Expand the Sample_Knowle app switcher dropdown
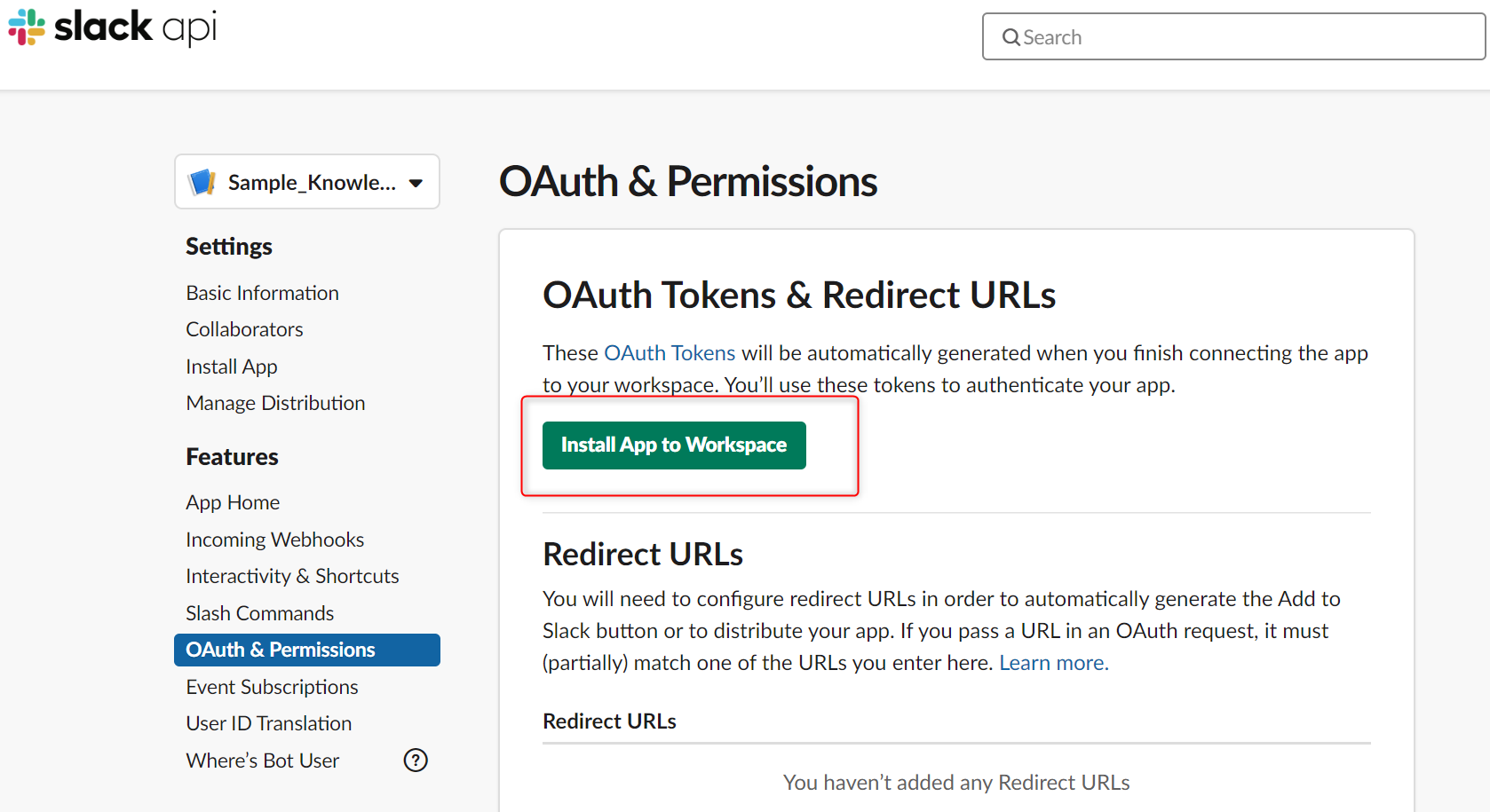Viewport: 1490px width, 812px height. pyautogui.click(x=306, y=181)
